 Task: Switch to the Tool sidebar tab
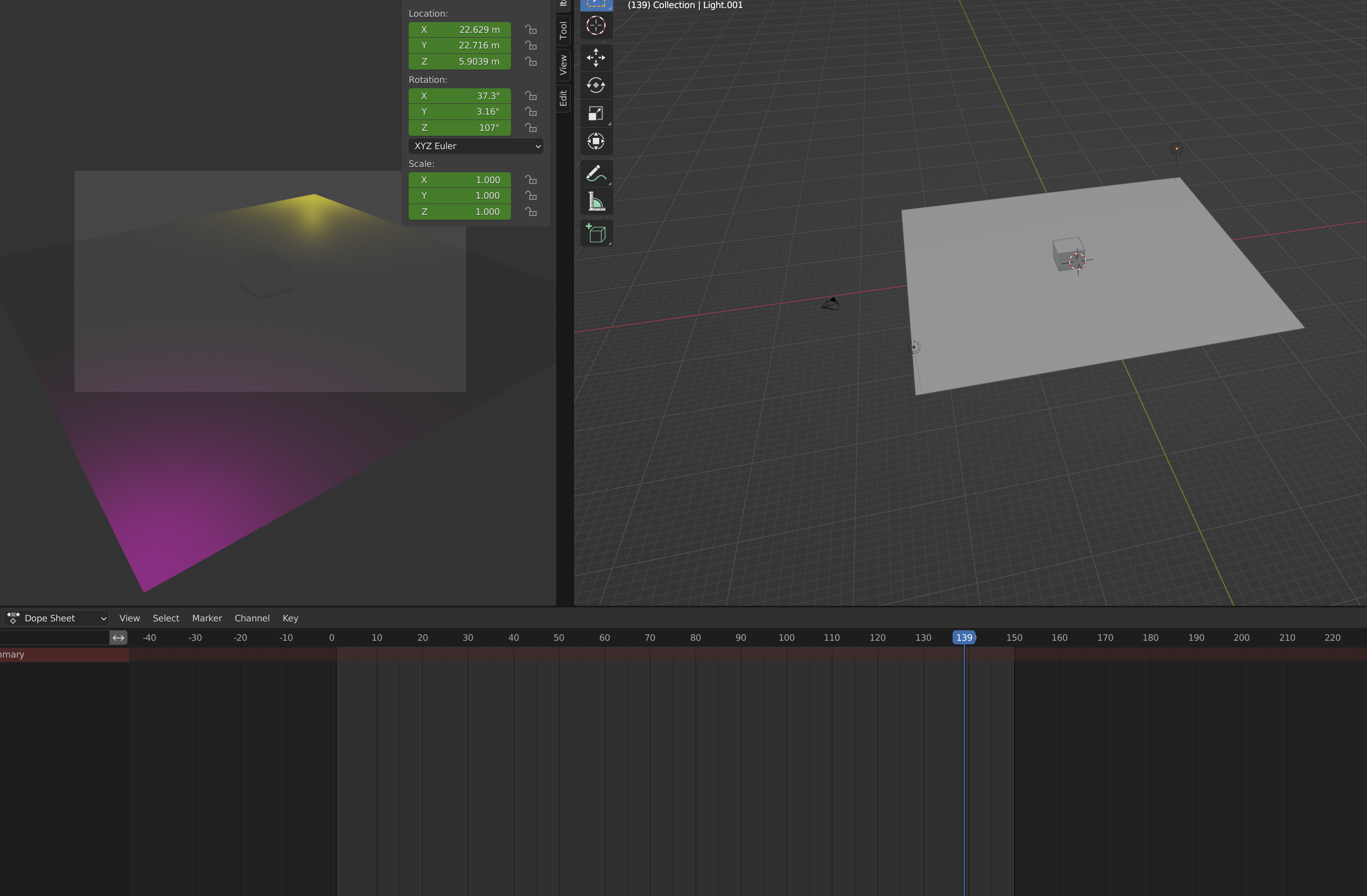tap(563, 30)
